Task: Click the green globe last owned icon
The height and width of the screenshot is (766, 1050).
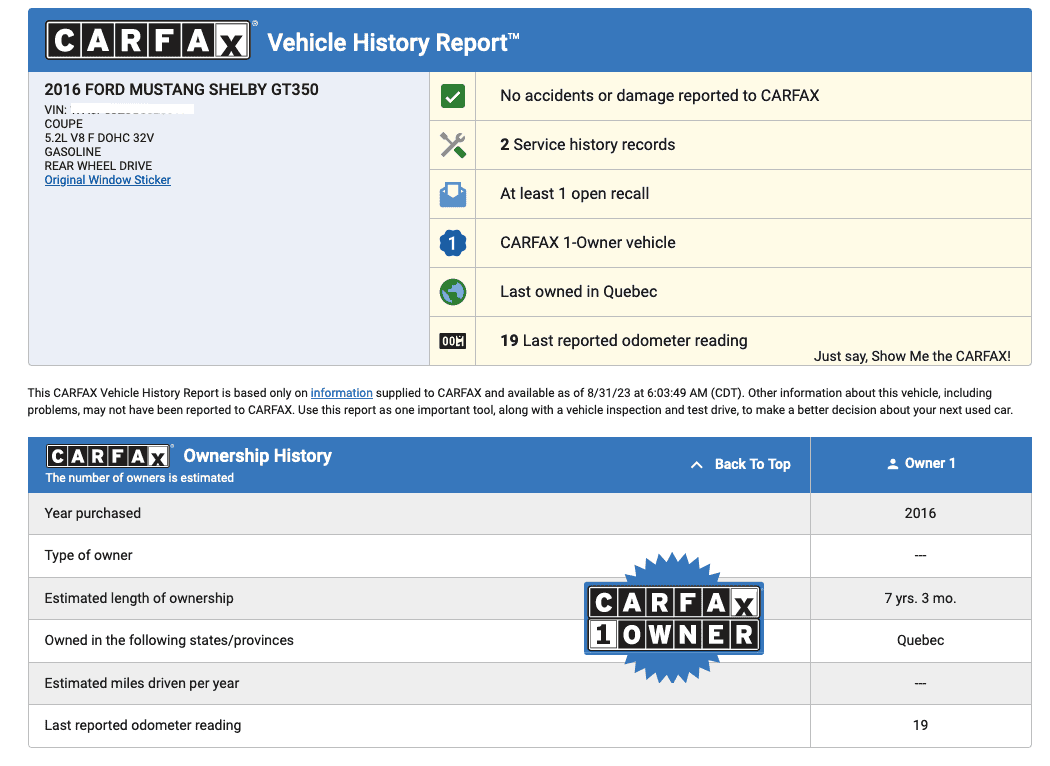Action: click(453, 292)
